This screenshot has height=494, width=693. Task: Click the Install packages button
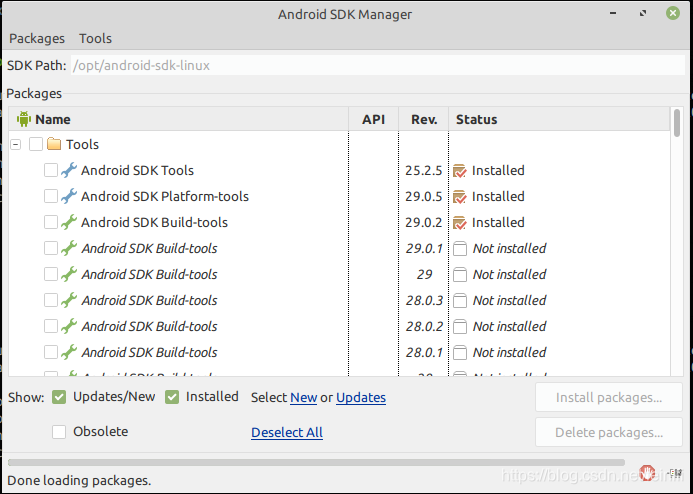click(x=609, y=398)
